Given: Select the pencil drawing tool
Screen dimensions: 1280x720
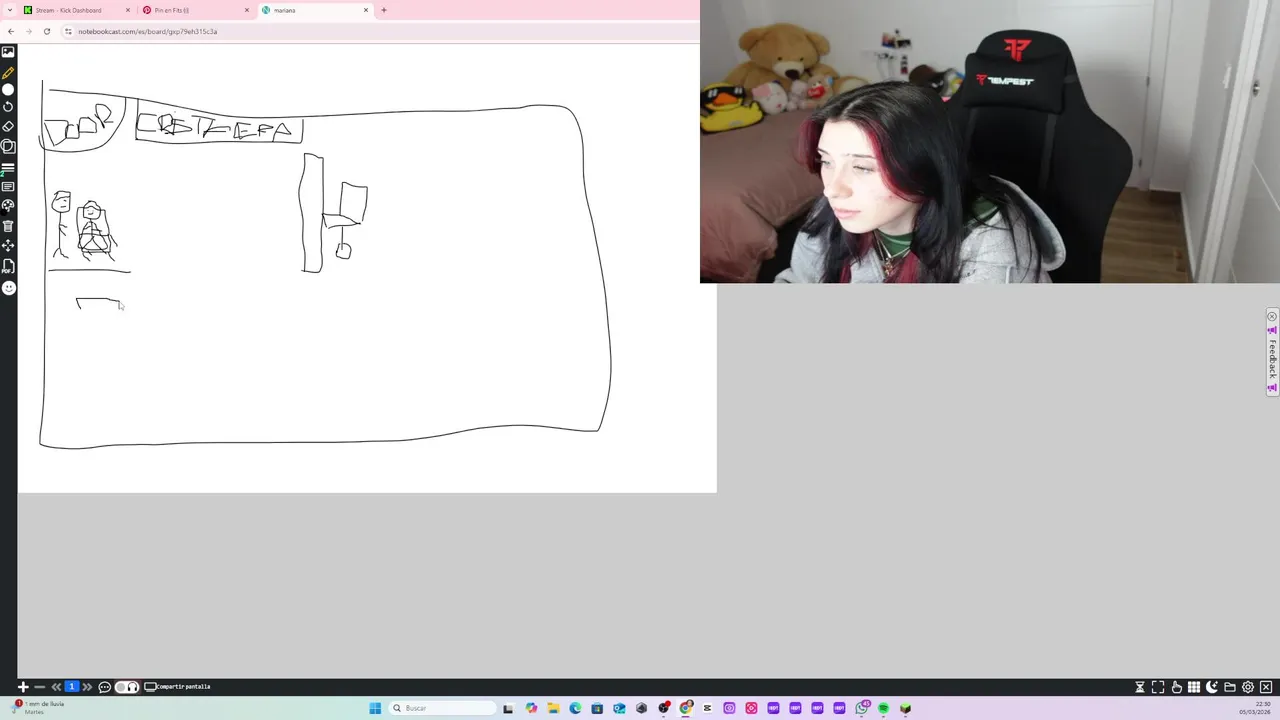Looking at the screenshot, I should pos(8,73).
